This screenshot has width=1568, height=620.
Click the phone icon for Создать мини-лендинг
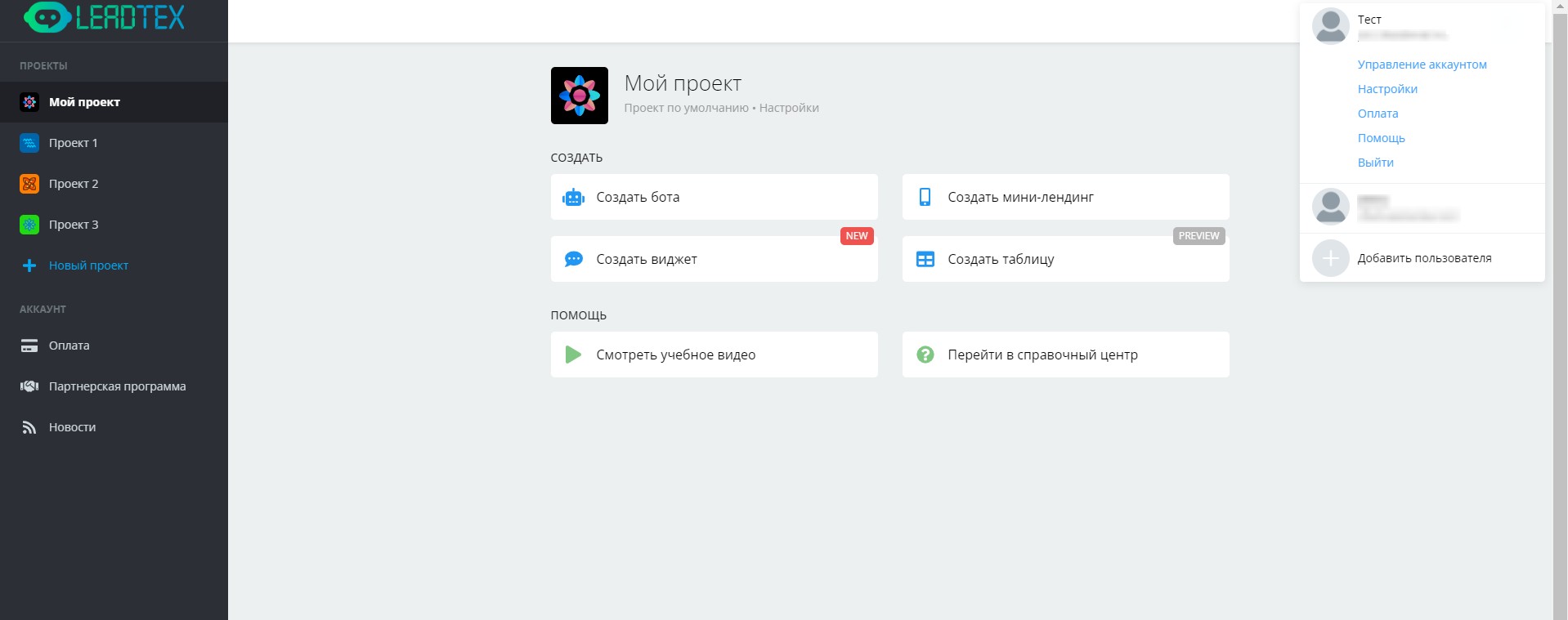pos(925,197)
